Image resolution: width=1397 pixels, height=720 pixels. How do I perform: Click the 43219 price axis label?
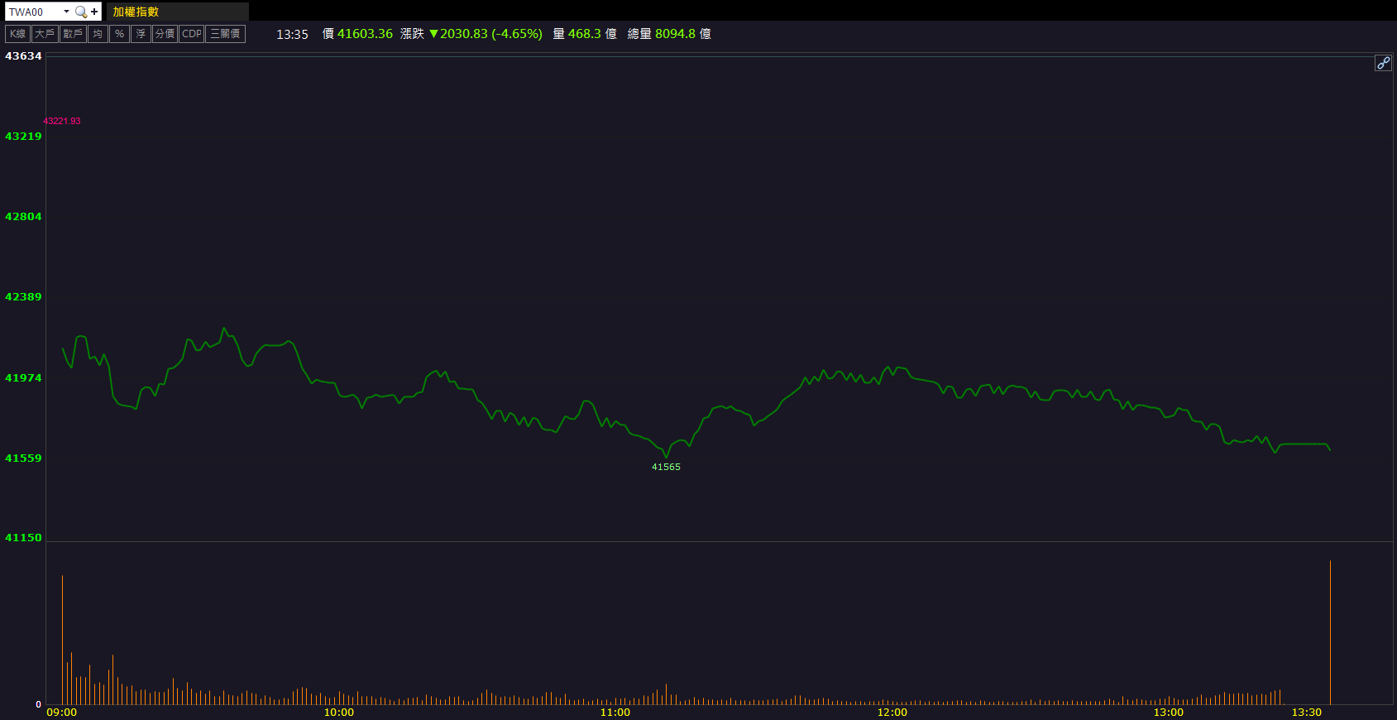24,136
